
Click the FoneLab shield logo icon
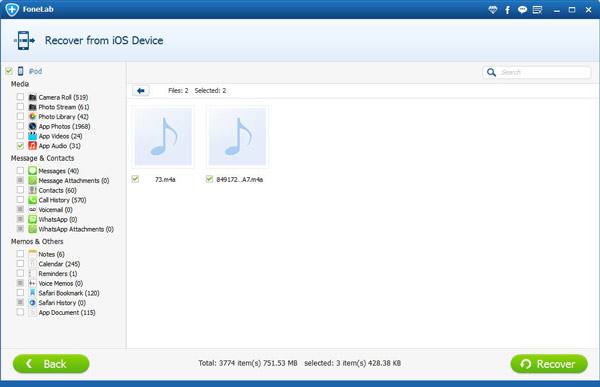click(12, 9)
